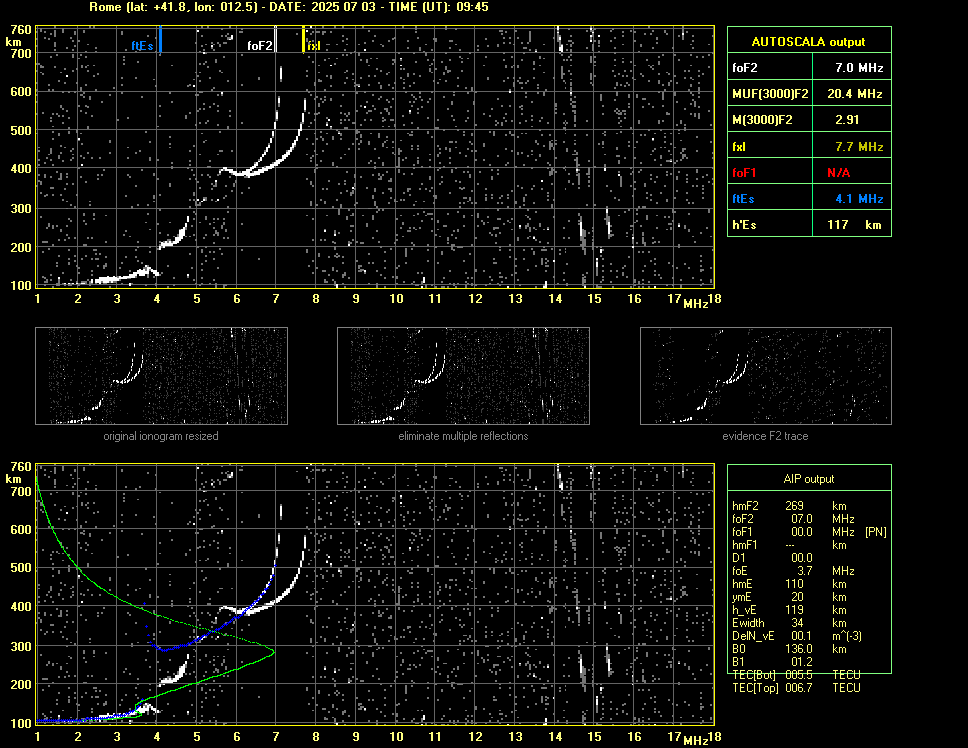Select the B0 "136.0" value
968x748 pixels.
click(x=799, y=648)
